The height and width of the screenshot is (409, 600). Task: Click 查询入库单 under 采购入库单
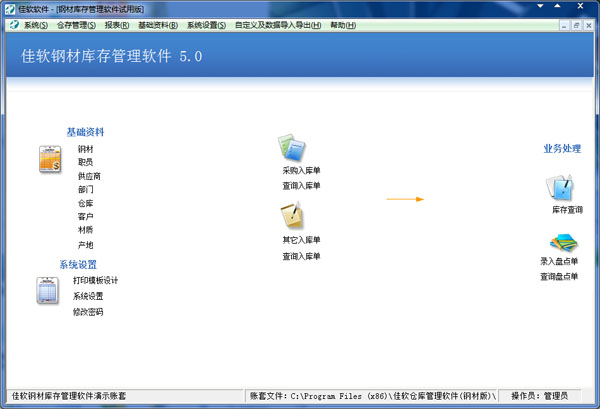(x=301, y=186)
